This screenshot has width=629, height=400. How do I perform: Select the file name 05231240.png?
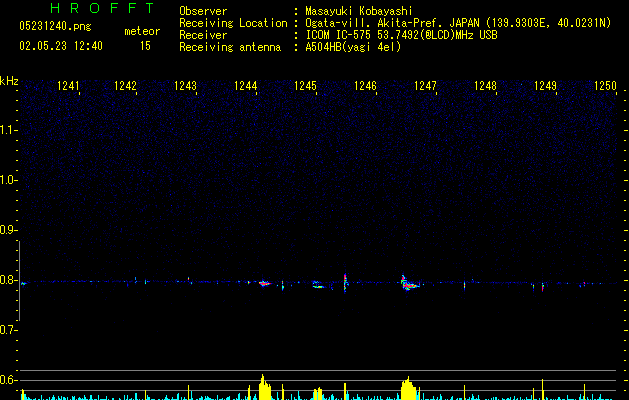click(55, 27)
